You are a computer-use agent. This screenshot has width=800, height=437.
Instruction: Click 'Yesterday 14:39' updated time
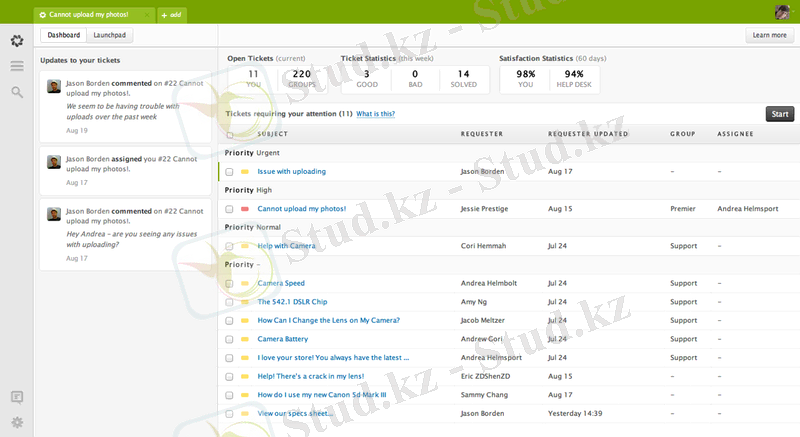click(x=575, y=414)
